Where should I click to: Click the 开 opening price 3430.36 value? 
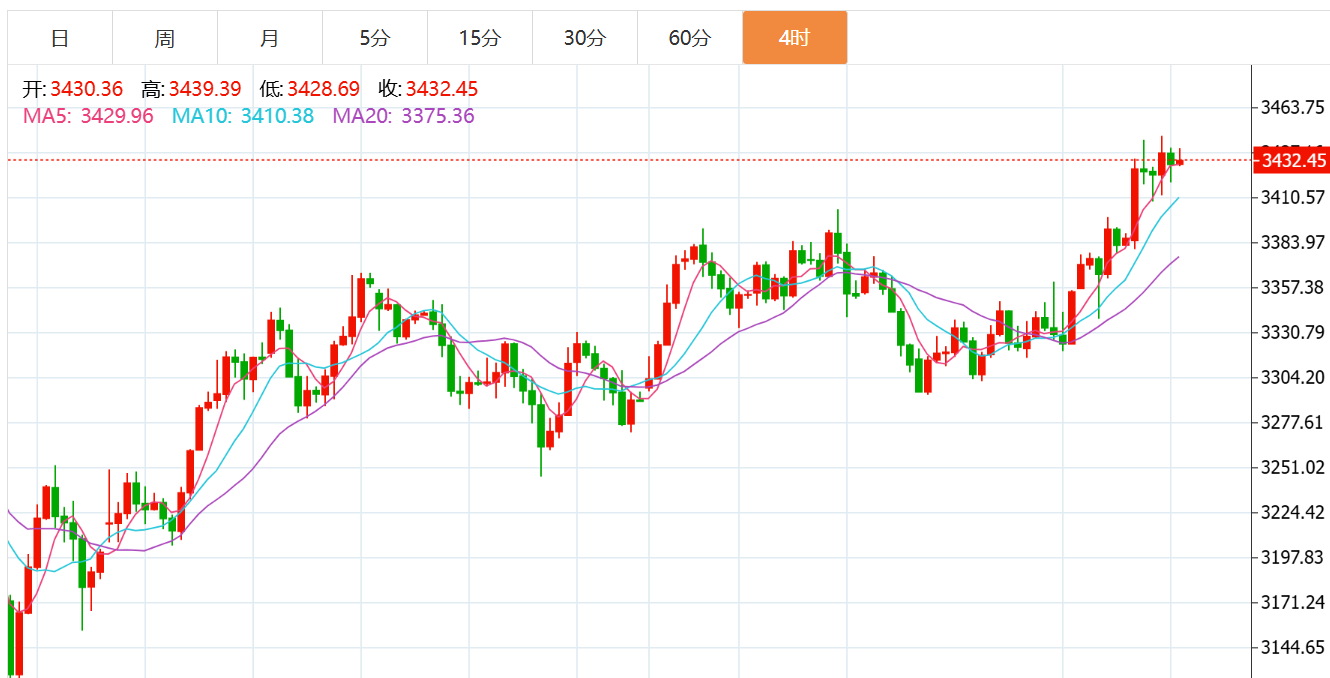click(87, 89)
